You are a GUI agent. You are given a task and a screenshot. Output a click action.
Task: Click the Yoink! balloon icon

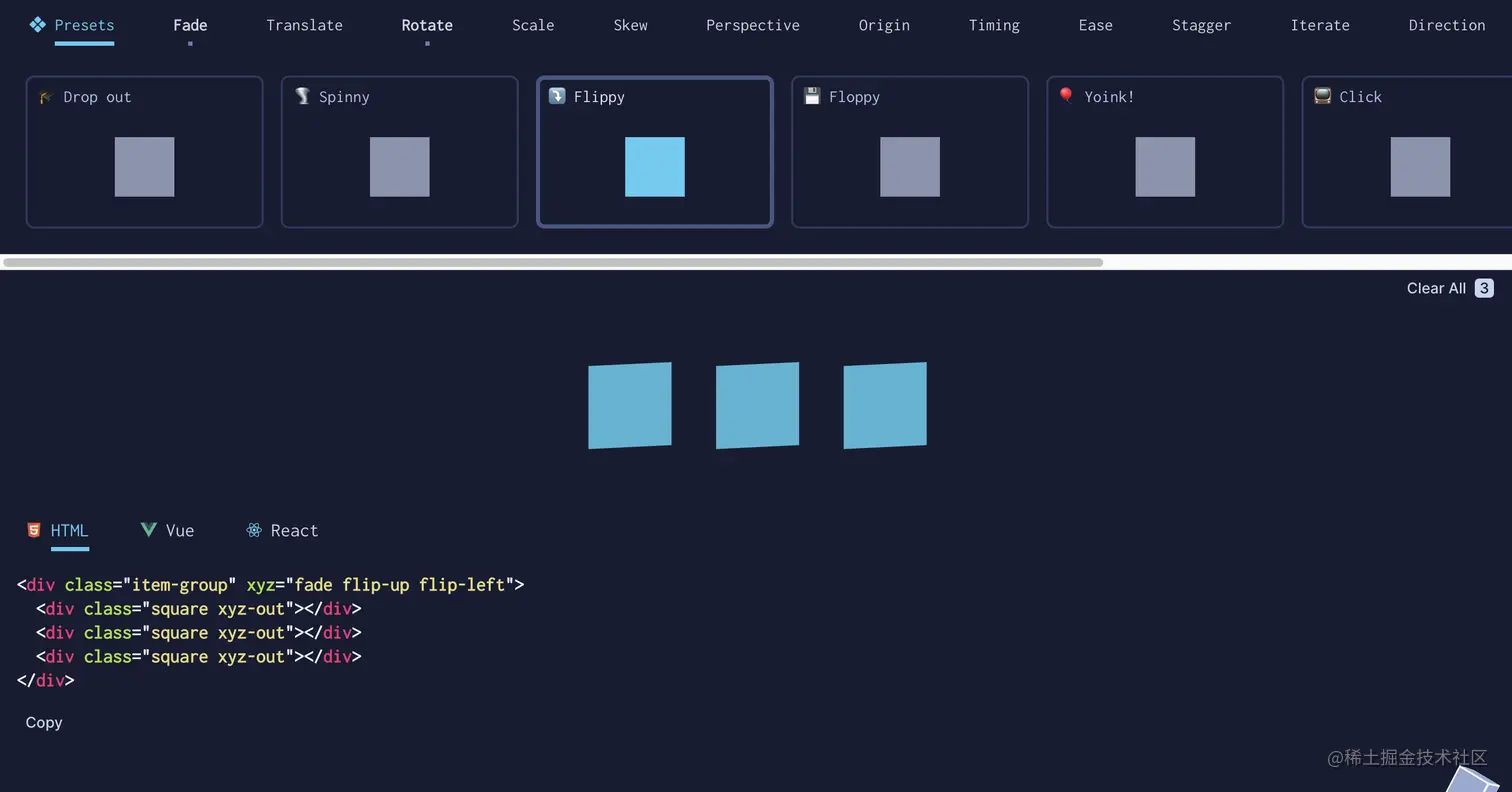tap(1067, 96)
